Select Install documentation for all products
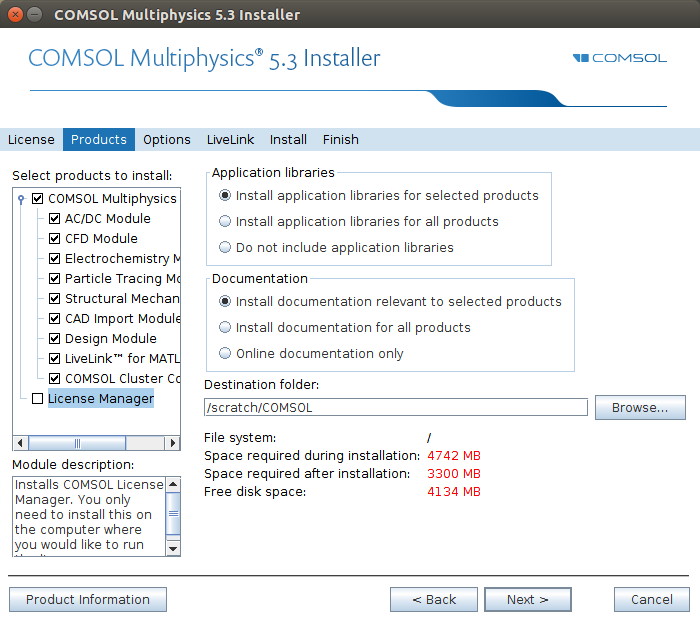Screen dimensions: 700x620 click(x=225, y=328)
